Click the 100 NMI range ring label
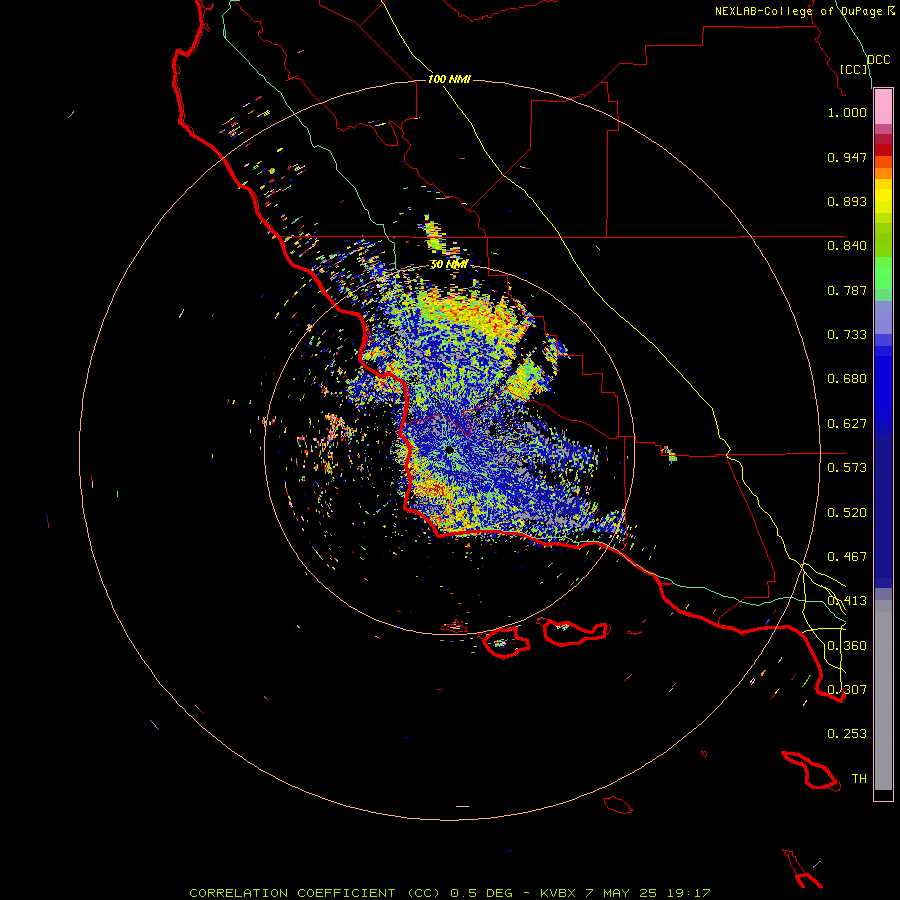 (449, 79)
